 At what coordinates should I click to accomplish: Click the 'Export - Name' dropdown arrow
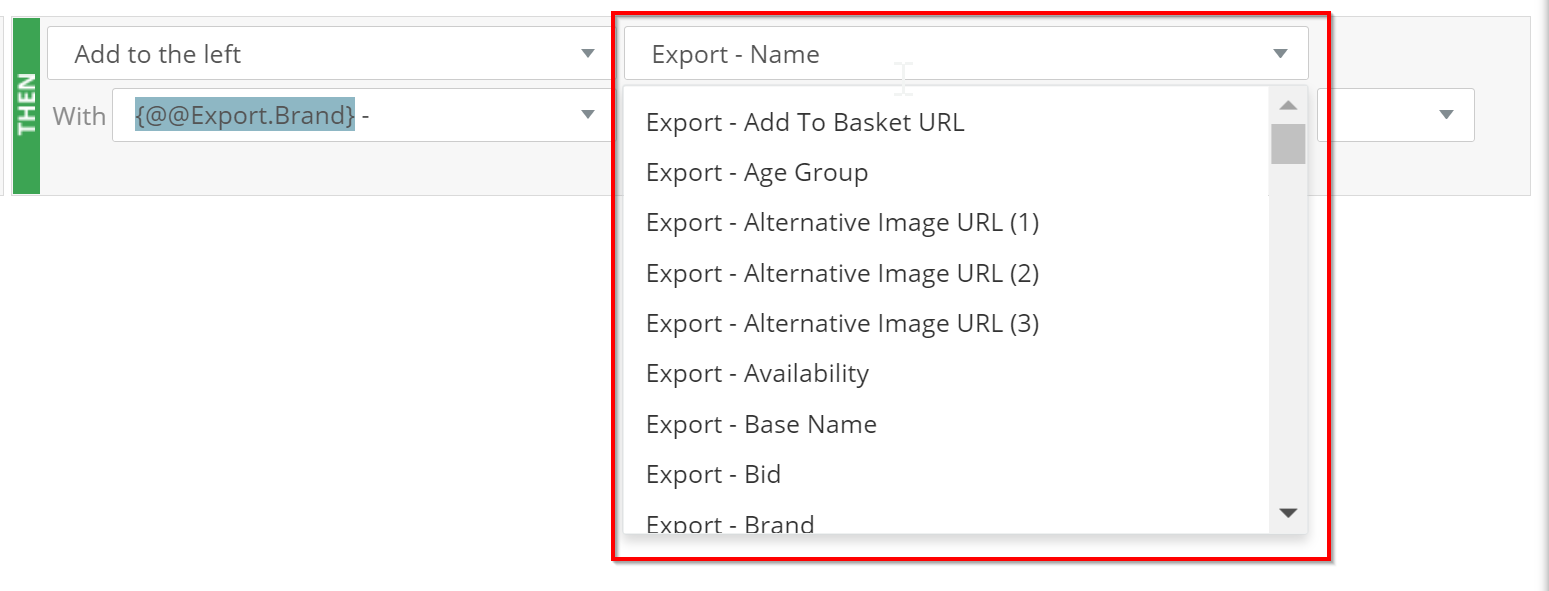point(1280,54)
